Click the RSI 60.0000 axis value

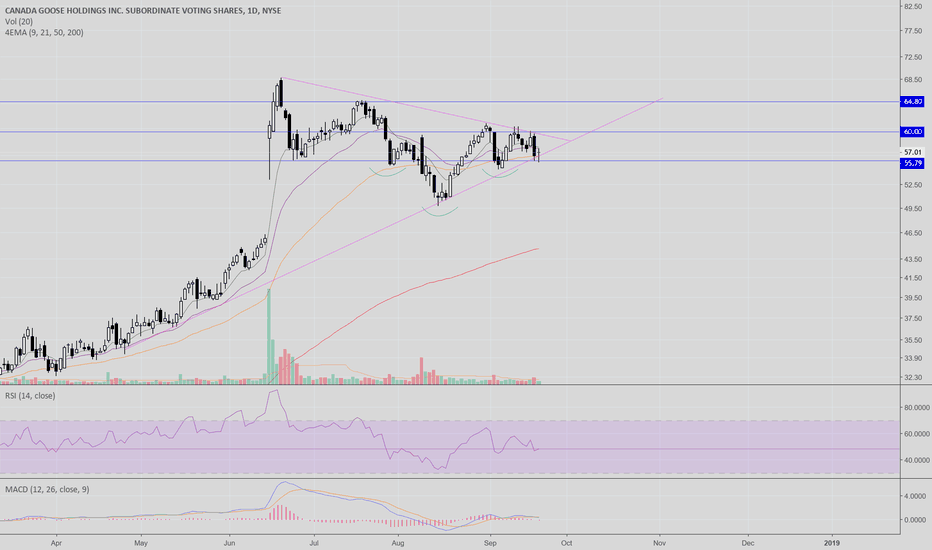pos(917,434)
